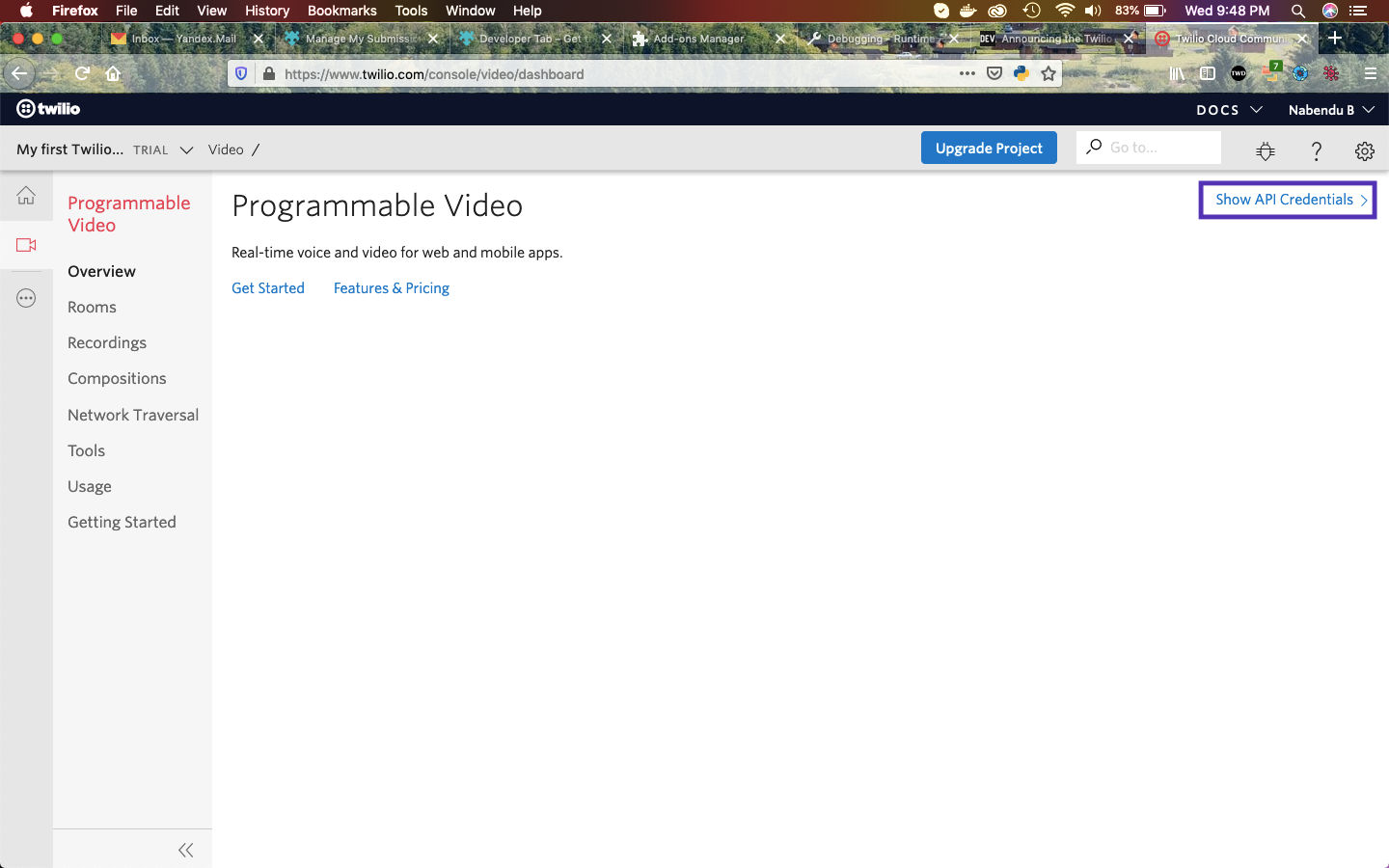Open Siri from the menu bar
The width and height of the screenshot is (1389, 868).
1330,11
